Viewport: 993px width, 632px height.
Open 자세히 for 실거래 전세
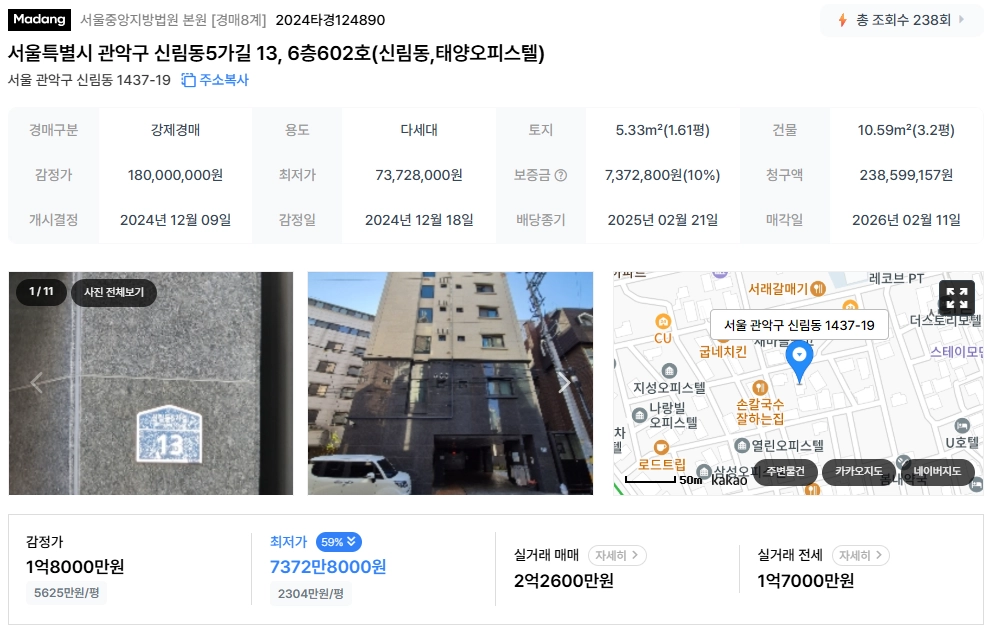coord(861,555)
